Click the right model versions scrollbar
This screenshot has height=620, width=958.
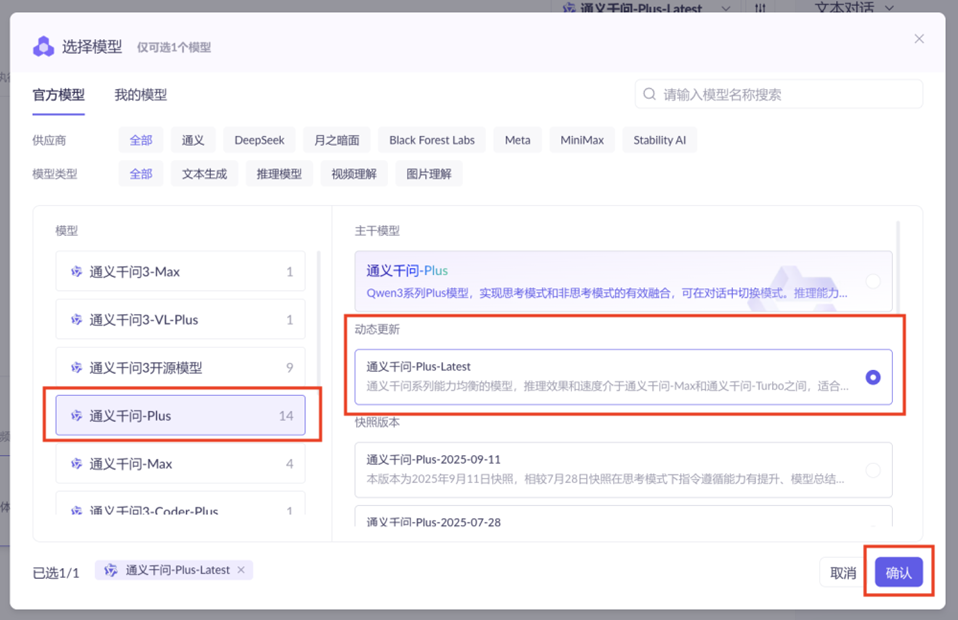pos(898,269)
